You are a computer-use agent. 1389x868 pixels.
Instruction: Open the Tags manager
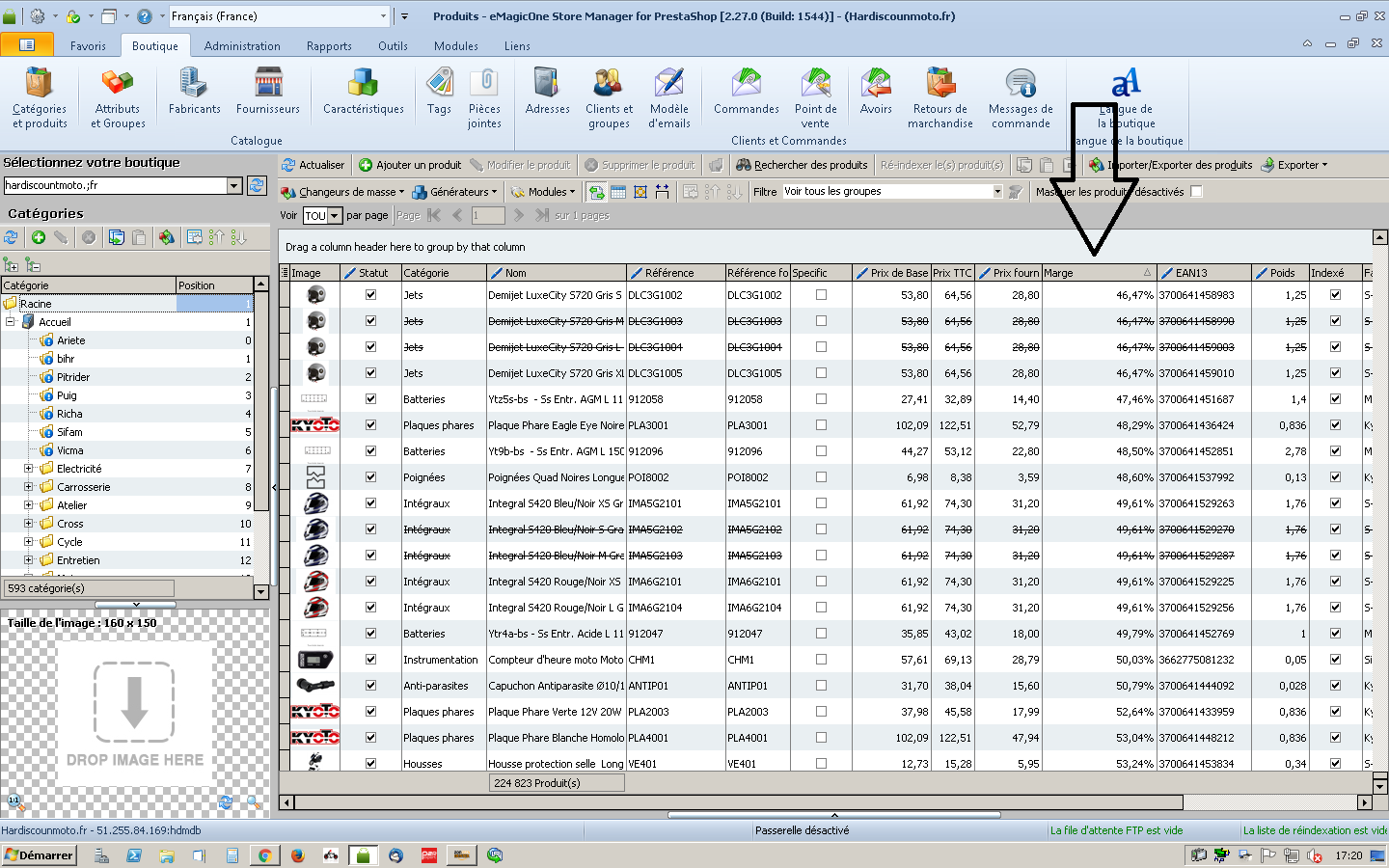point(440,92)
